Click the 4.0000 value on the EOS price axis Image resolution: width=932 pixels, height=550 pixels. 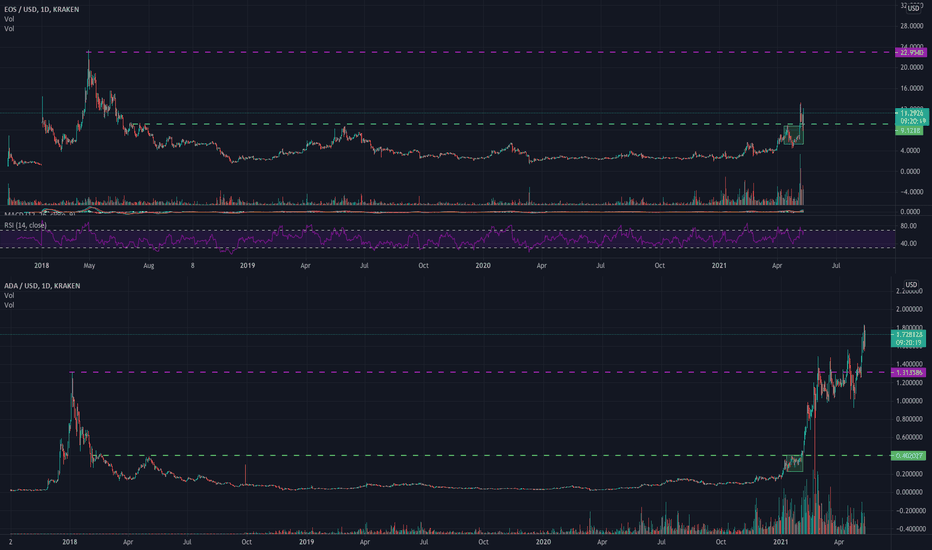coord(912,151)
